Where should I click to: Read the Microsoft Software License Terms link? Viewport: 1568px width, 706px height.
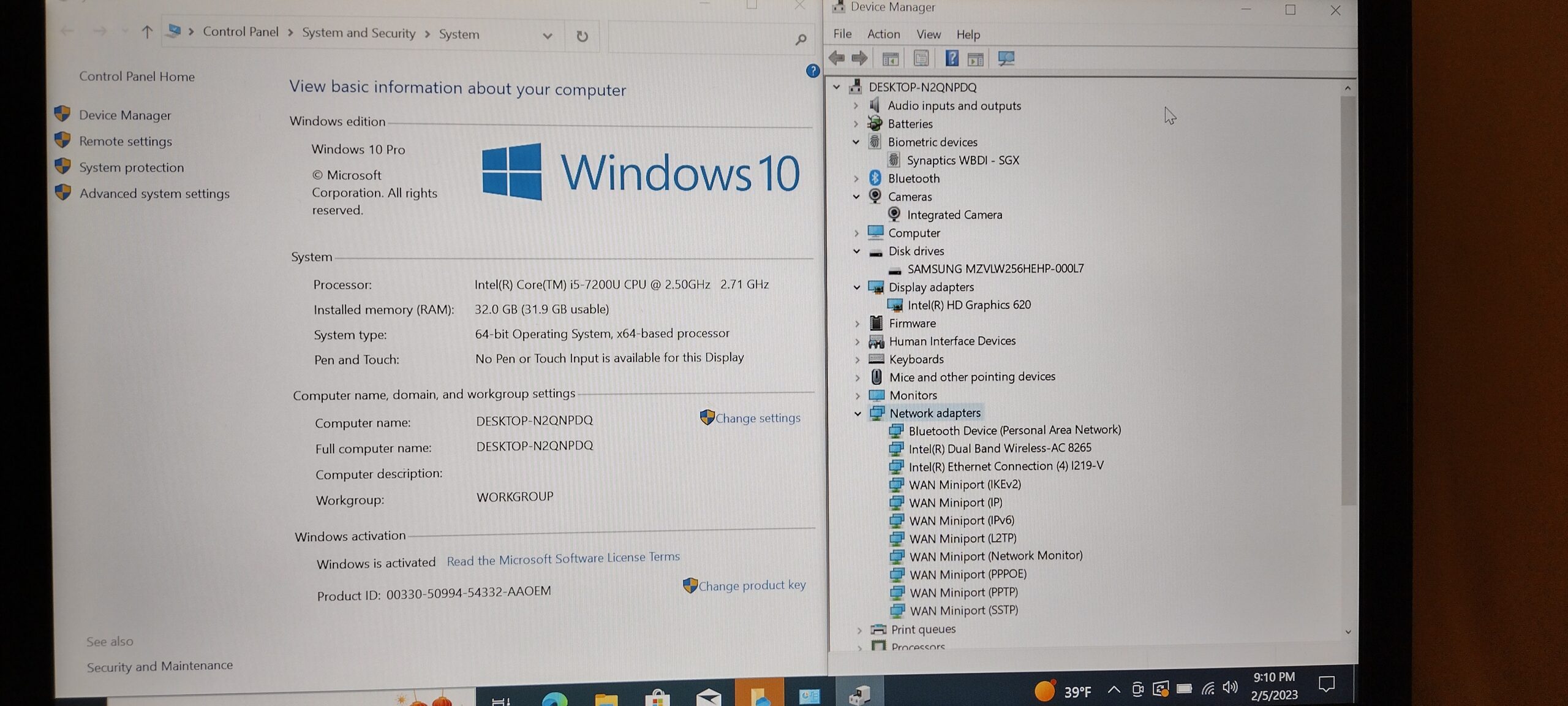point(563,559)
